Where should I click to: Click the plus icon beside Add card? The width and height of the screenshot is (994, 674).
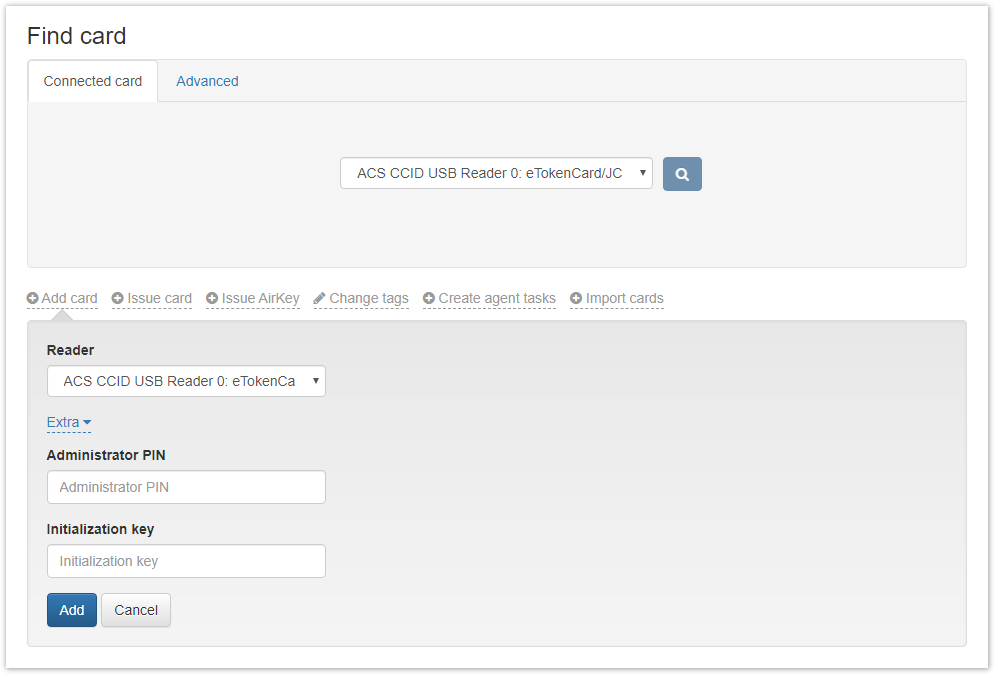[x=33, y=299]
